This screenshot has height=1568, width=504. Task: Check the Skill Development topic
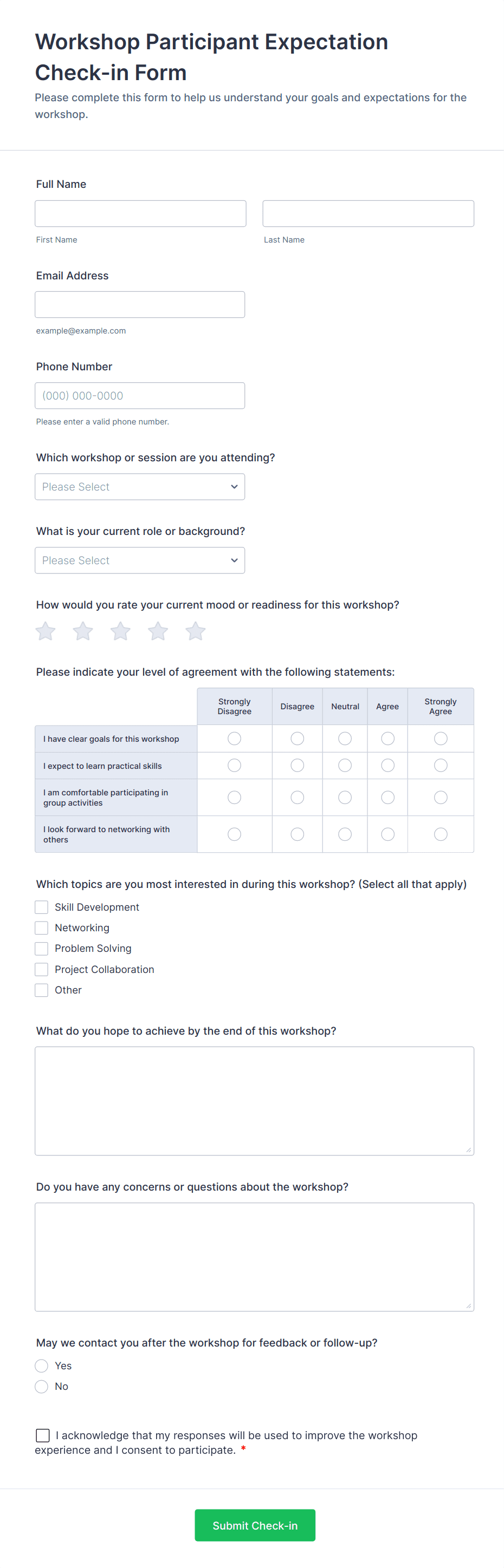pos(41,907)
